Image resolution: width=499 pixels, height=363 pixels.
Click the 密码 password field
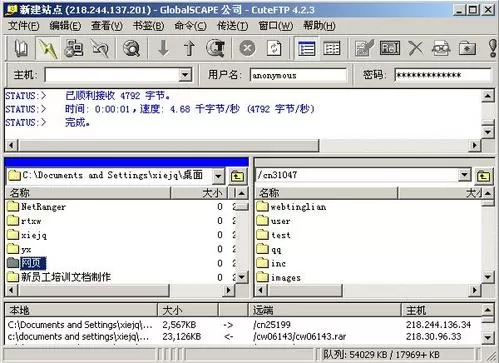click(x=442, y=75)
